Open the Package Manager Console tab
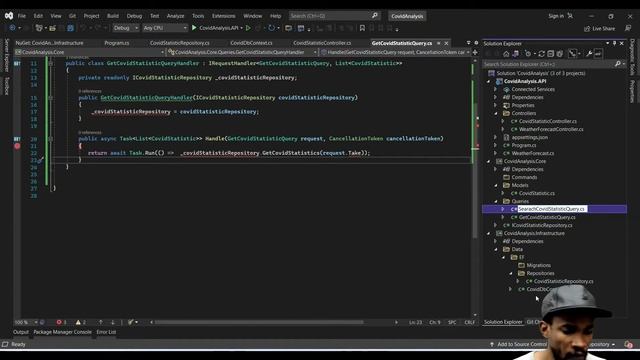 click(62, 332)
